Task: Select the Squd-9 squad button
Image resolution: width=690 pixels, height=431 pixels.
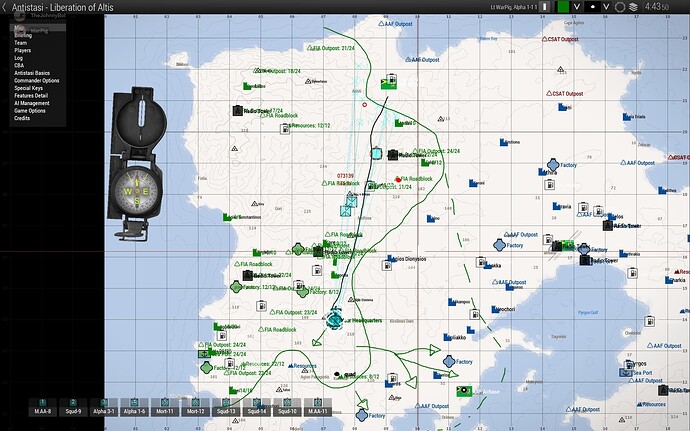Action: pos(73,407)
